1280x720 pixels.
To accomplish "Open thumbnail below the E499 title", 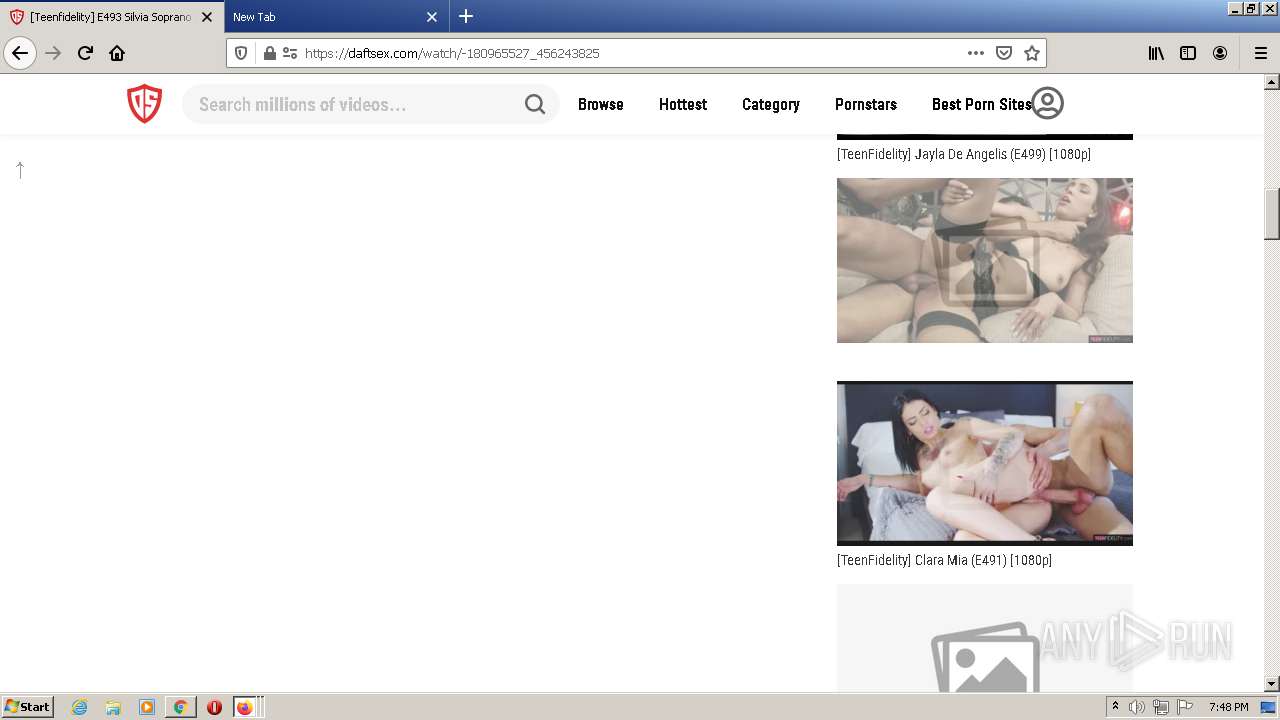I will click(x=985, y=260).
